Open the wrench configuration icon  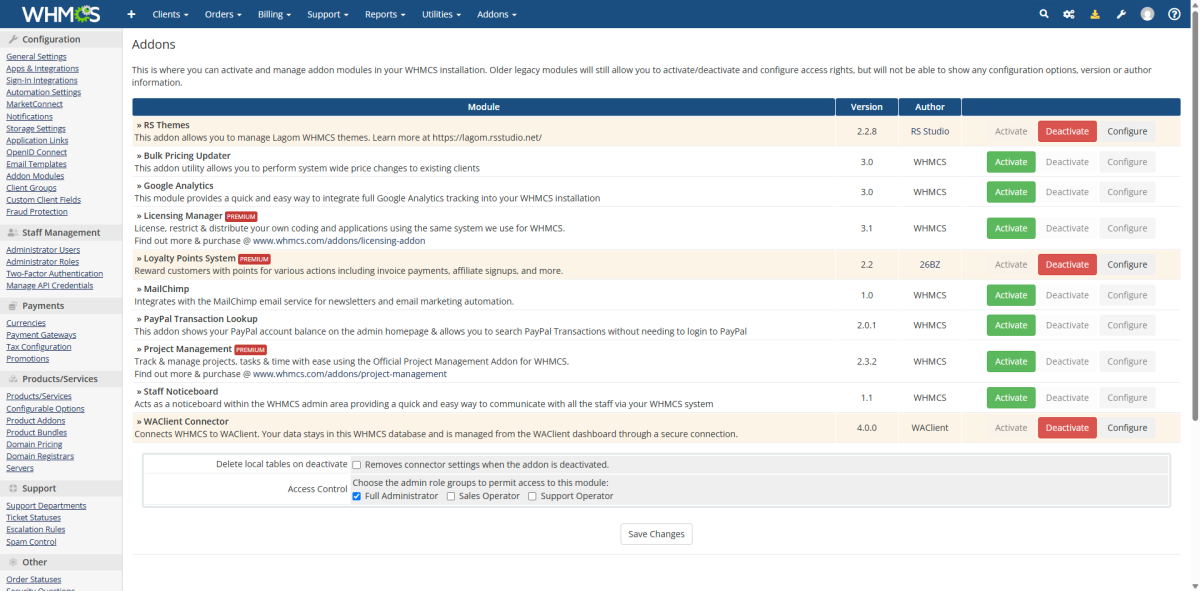1121,14
